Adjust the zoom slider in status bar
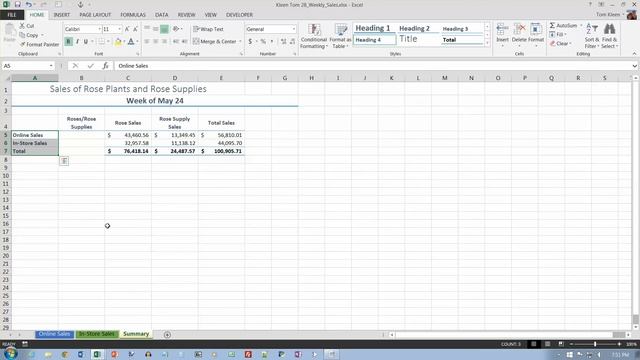This screenshot has width=640, height=360. (595, 344)
